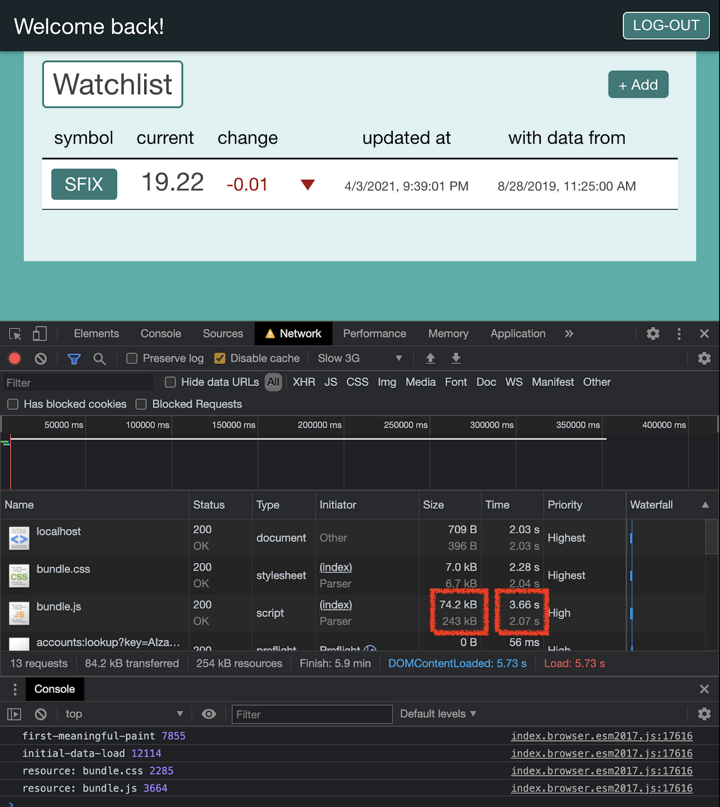This screenshot has height=807, width=720.
Task: Uncheck the Disable cache checkbox
Action: tap(220, 359)
